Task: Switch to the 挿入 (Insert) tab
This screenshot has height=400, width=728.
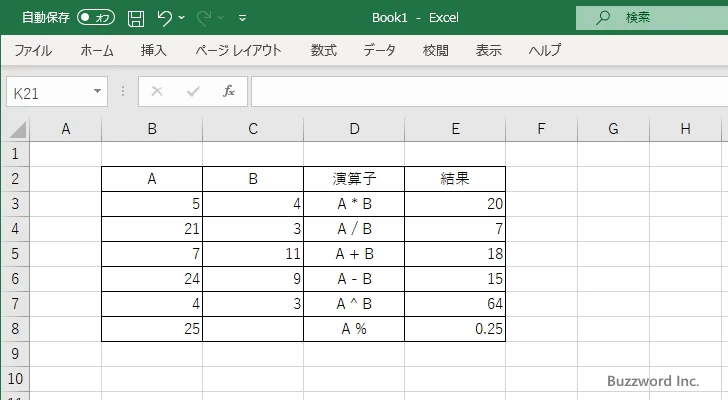Action: click(x=154, y=50)
